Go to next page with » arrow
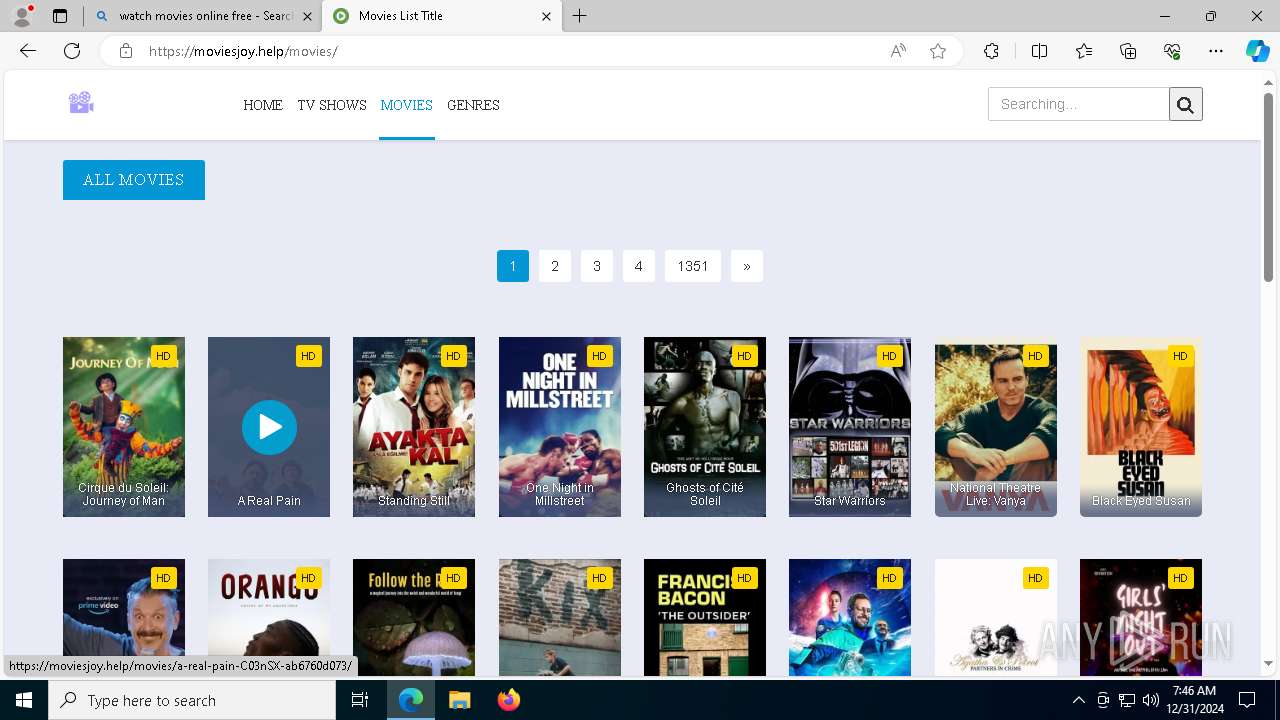The image size is (1280, 720). [x=747, y=266]
